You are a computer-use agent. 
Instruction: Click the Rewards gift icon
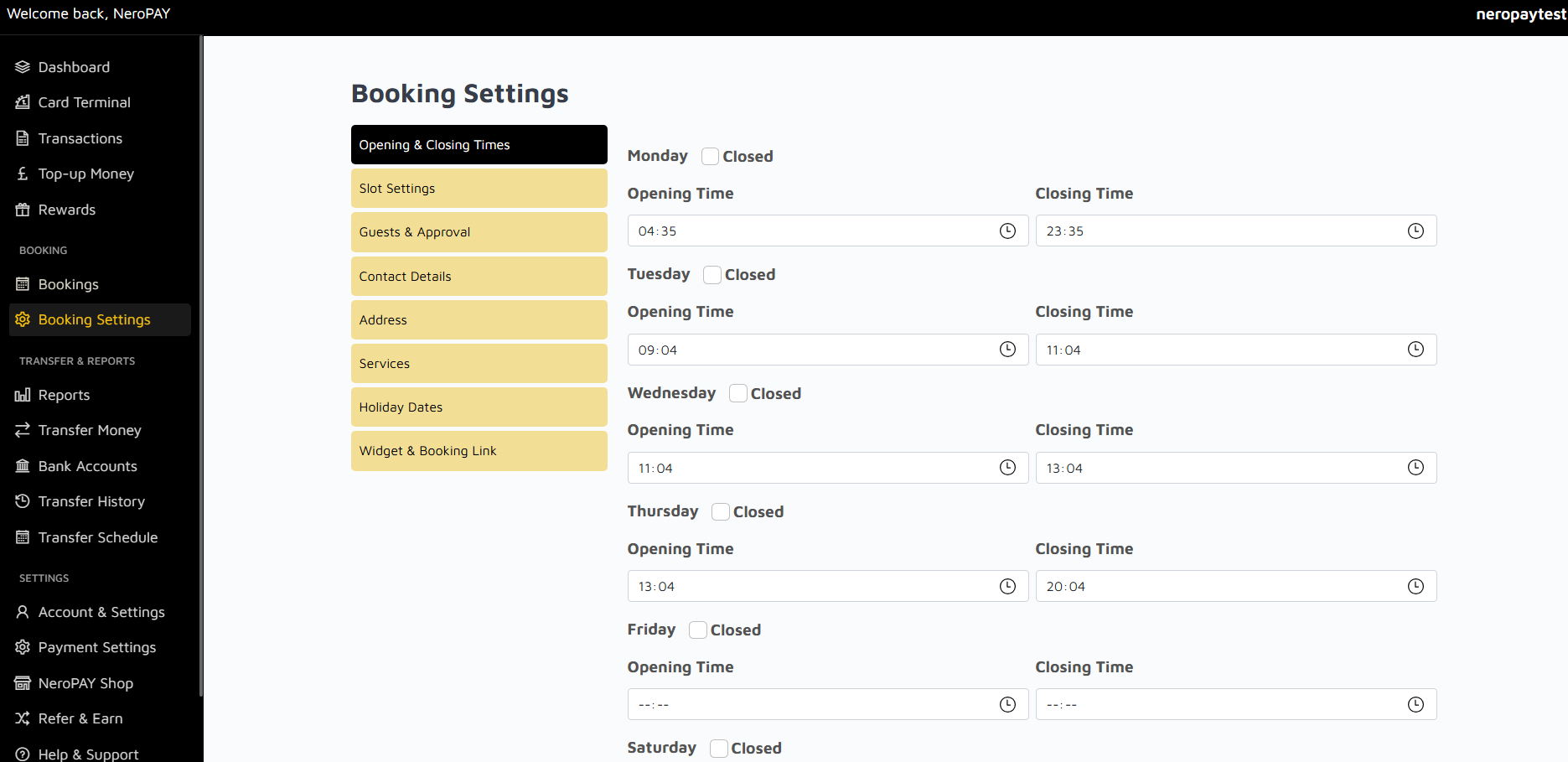(x=23, y=210)
